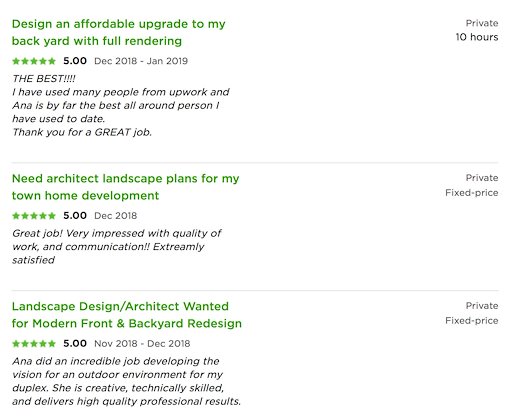Image resolution: width=512 pixels, height=416 pixels.
Task: Click star rating of back yard job
Action: point(34,61)
